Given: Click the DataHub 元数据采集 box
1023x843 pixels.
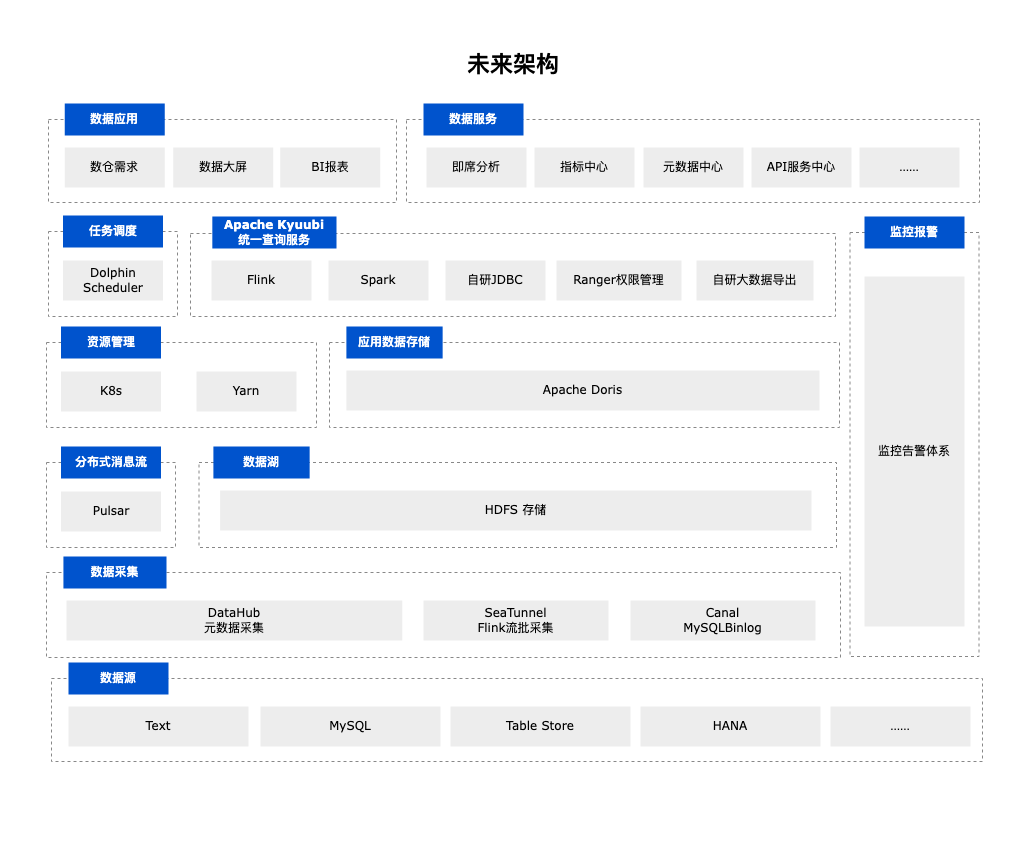Looking at the screenshot, I should (x=234, y=621).
